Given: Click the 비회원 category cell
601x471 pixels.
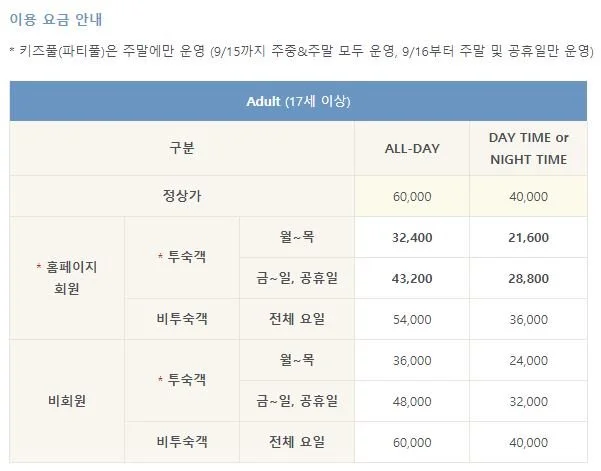Looking at the screenshot, I should pyautogui.click(x=67, y=401).
